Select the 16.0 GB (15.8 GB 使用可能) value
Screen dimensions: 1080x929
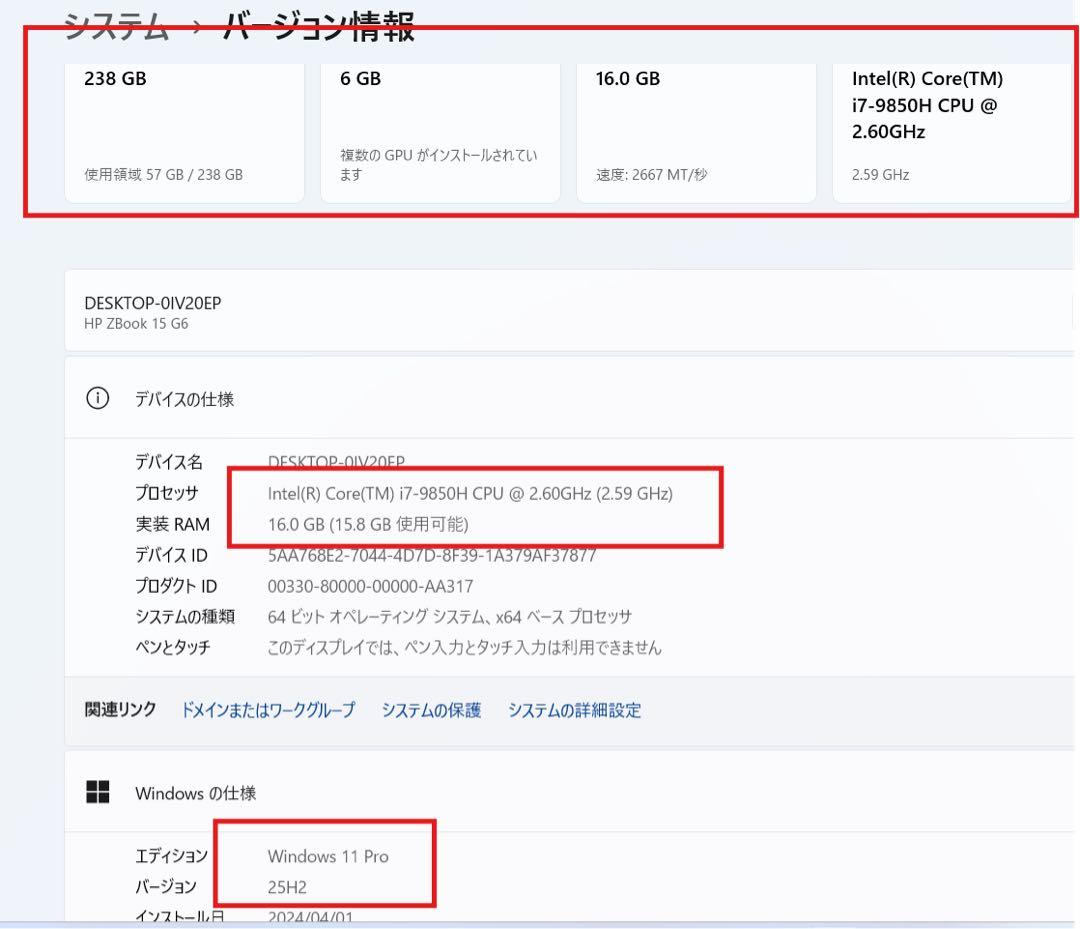pos(368,524)
